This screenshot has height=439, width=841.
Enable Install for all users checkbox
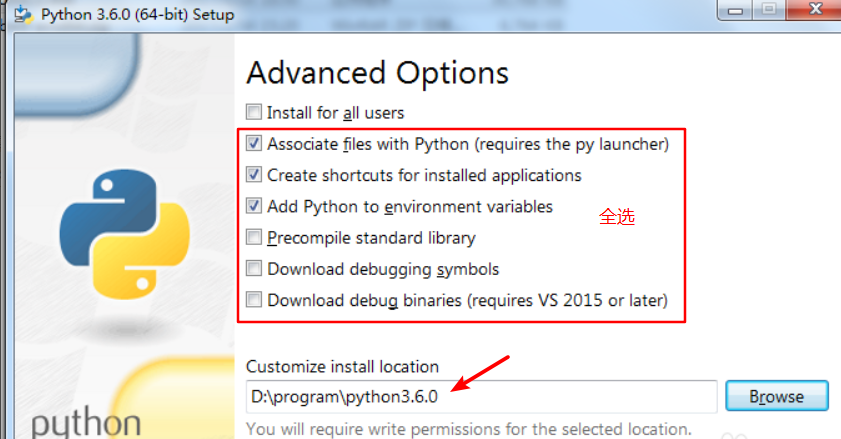254,112
